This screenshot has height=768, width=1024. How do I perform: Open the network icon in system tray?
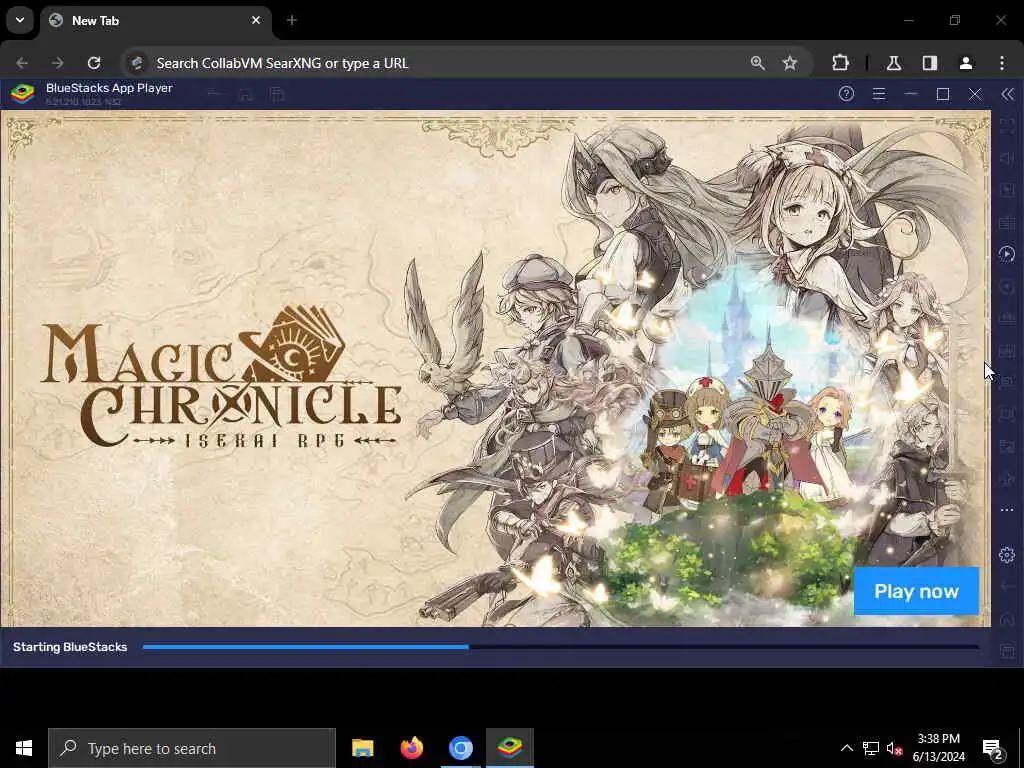(871, 748)
